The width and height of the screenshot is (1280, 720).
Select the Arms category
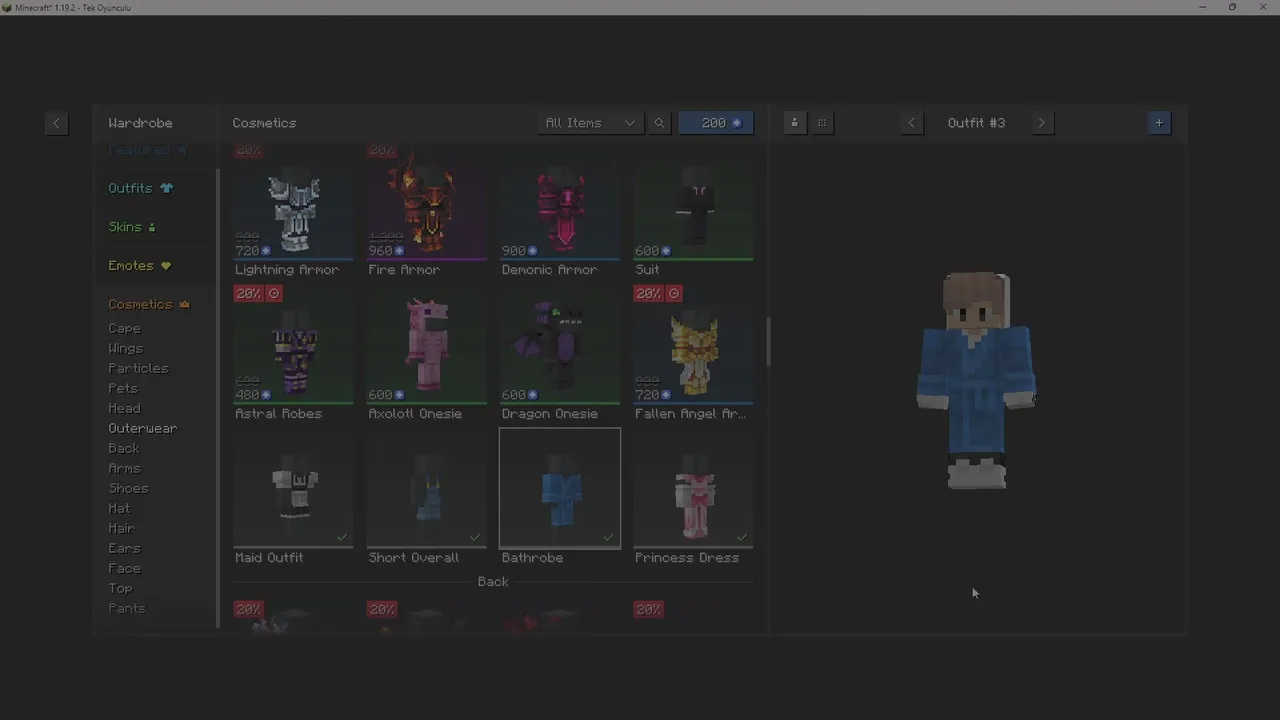tap(124, 468)
